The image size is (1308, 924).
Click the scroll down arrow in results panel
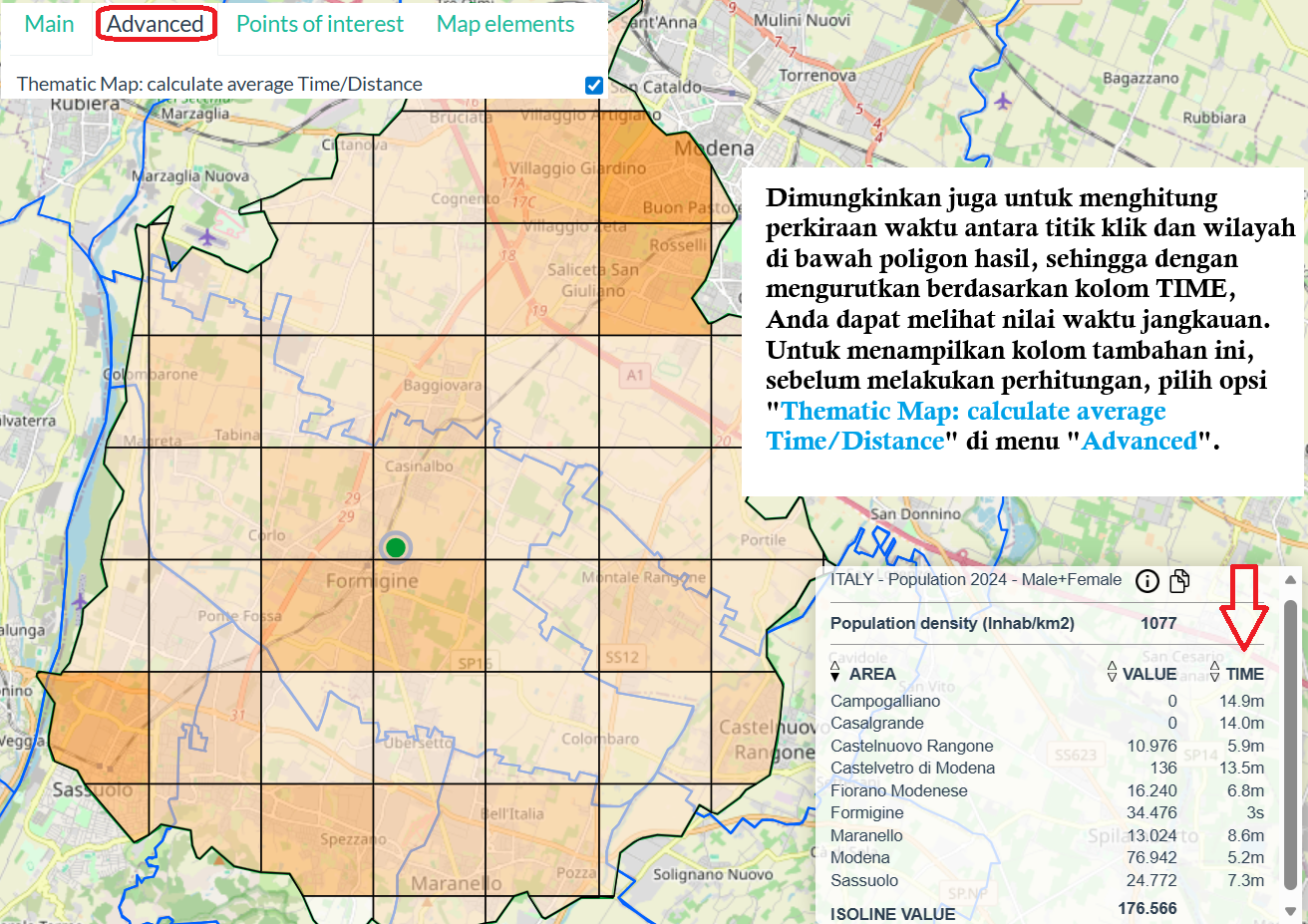[1290, 911]
